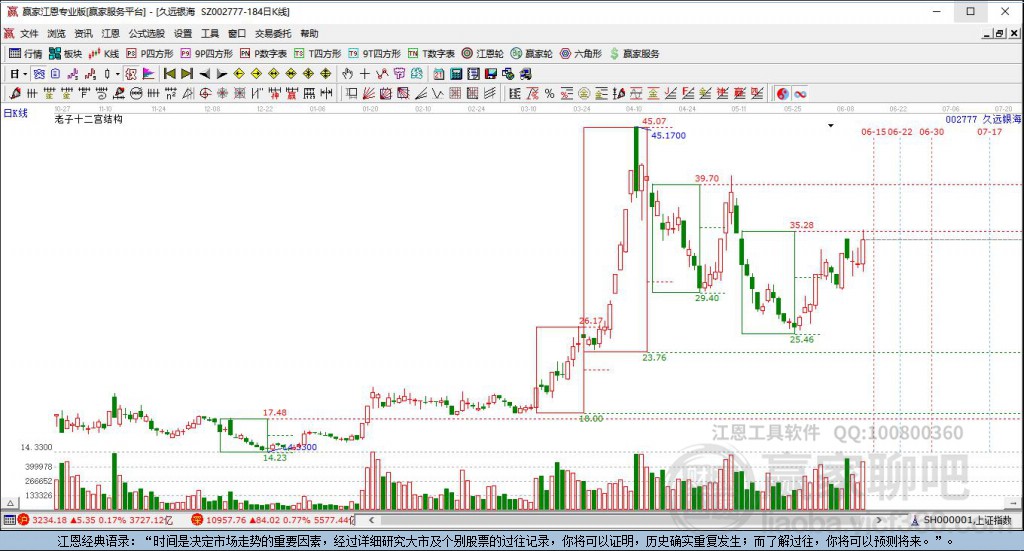The width and height of the screenshot is (1024, 551).
Task: Click the blue infinity loop icon
Action: coord(800,94)
